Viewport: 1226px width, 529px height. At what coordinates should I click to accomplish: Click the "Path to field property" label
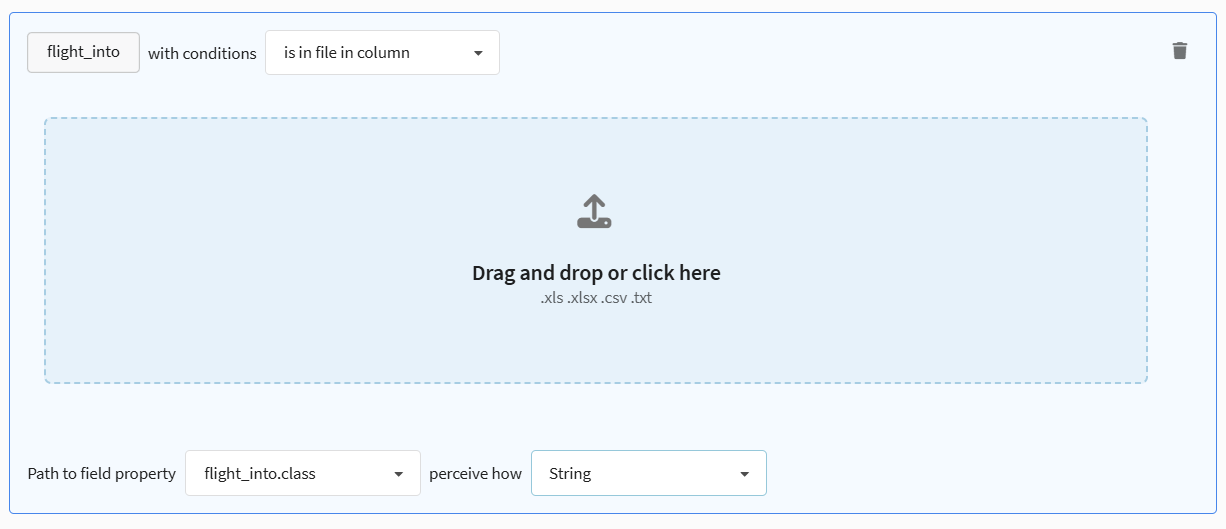[x=102, y=474]
